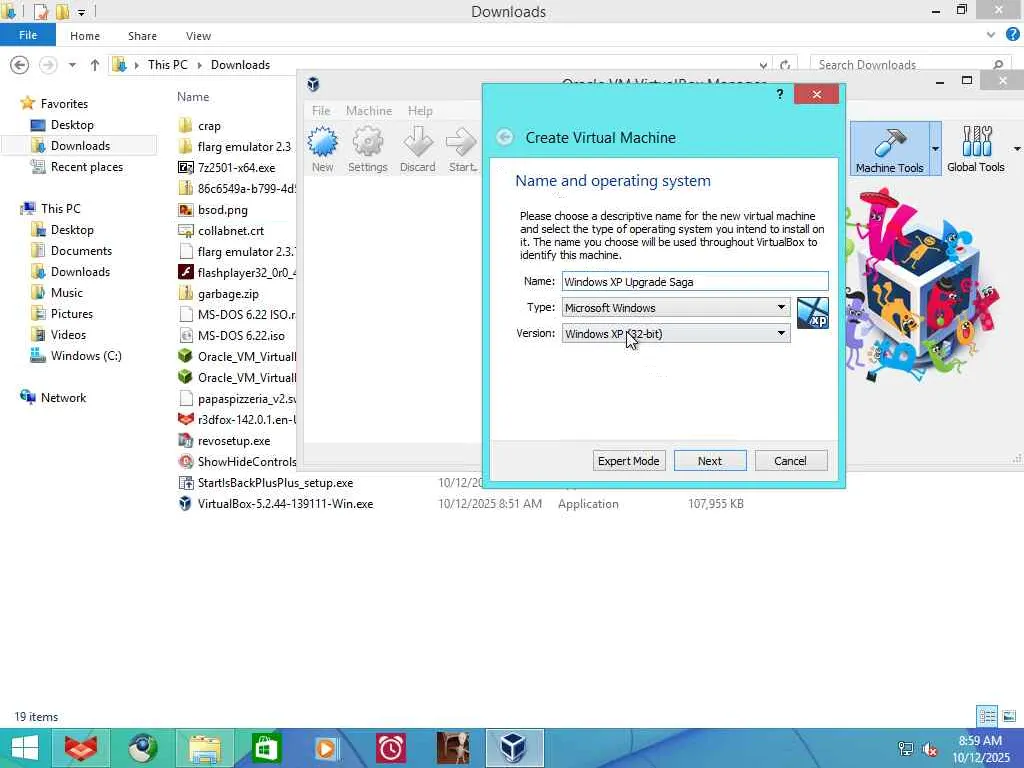Click Explorer Forward navigation arrow

click(x=48, y=65)
